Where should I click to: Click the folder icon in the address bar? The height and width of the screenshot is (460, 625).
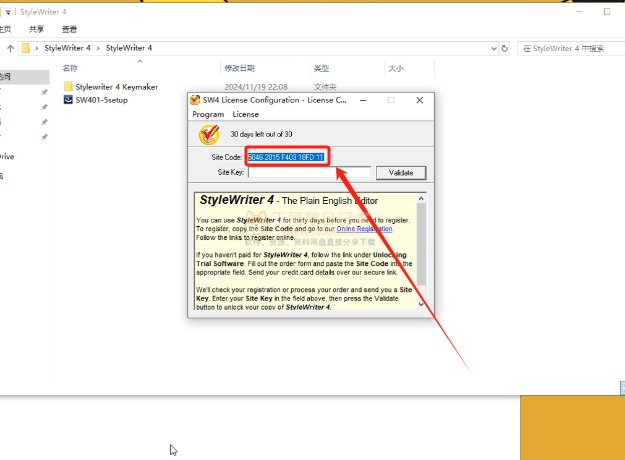24,47
